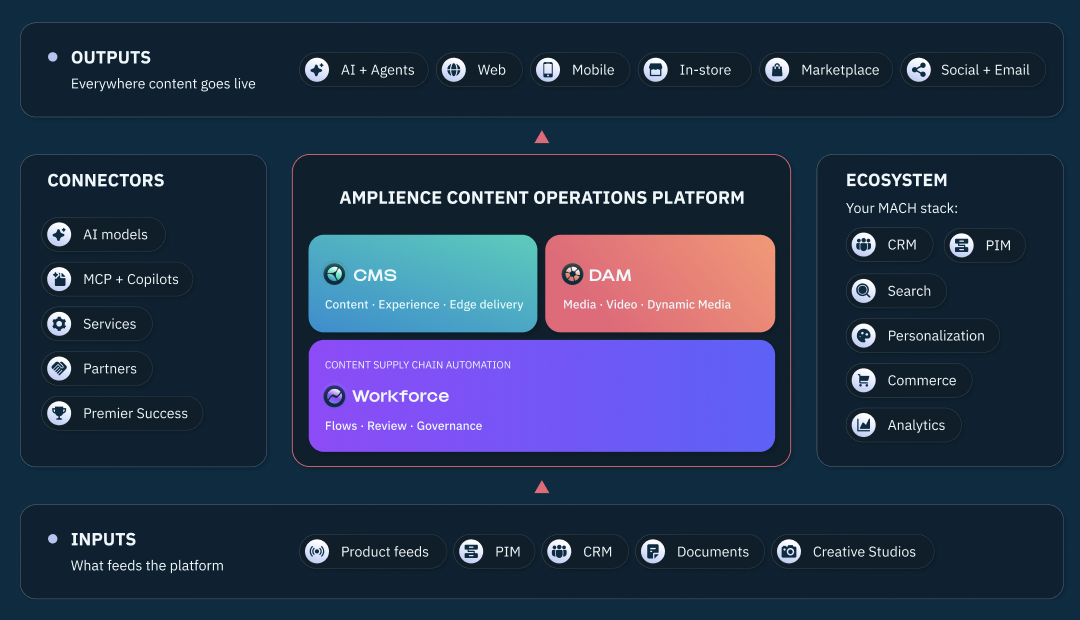Click the Commerce cart icon
This screenshot has height=620, width=1080.
(864, 380)
